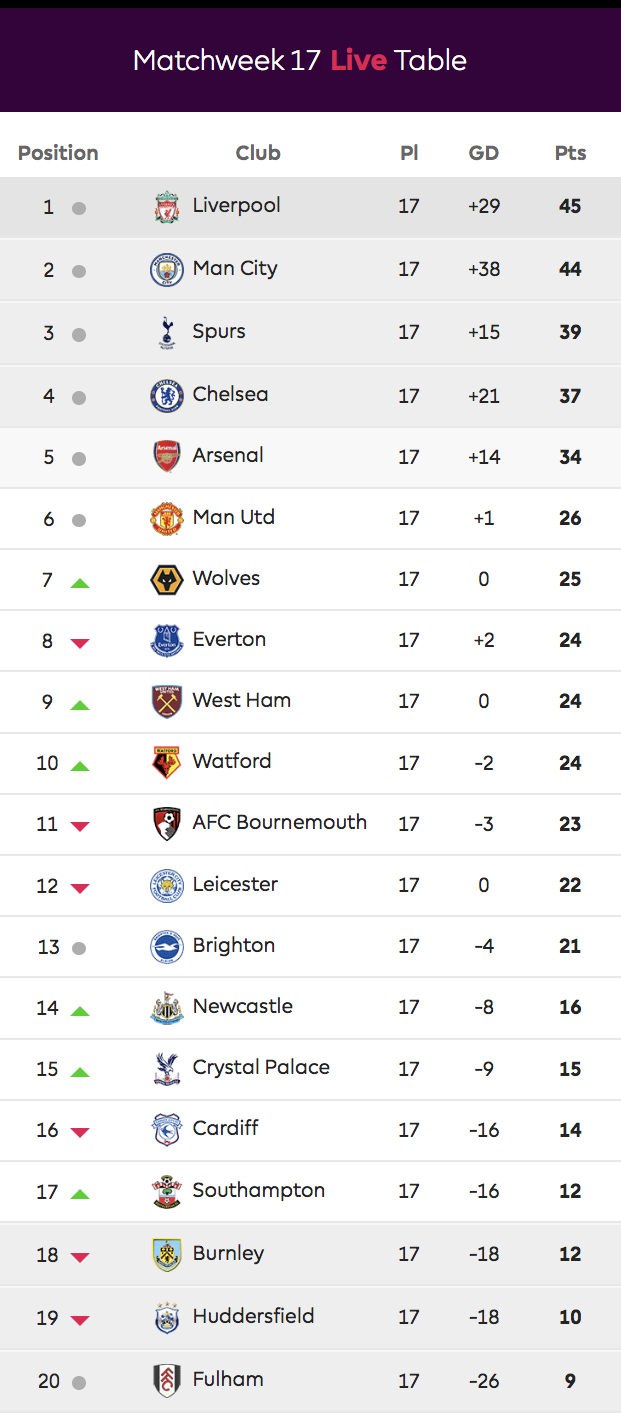Sort by the Pts column header
Screen dimensions: 621x1413
click(570, 153)
